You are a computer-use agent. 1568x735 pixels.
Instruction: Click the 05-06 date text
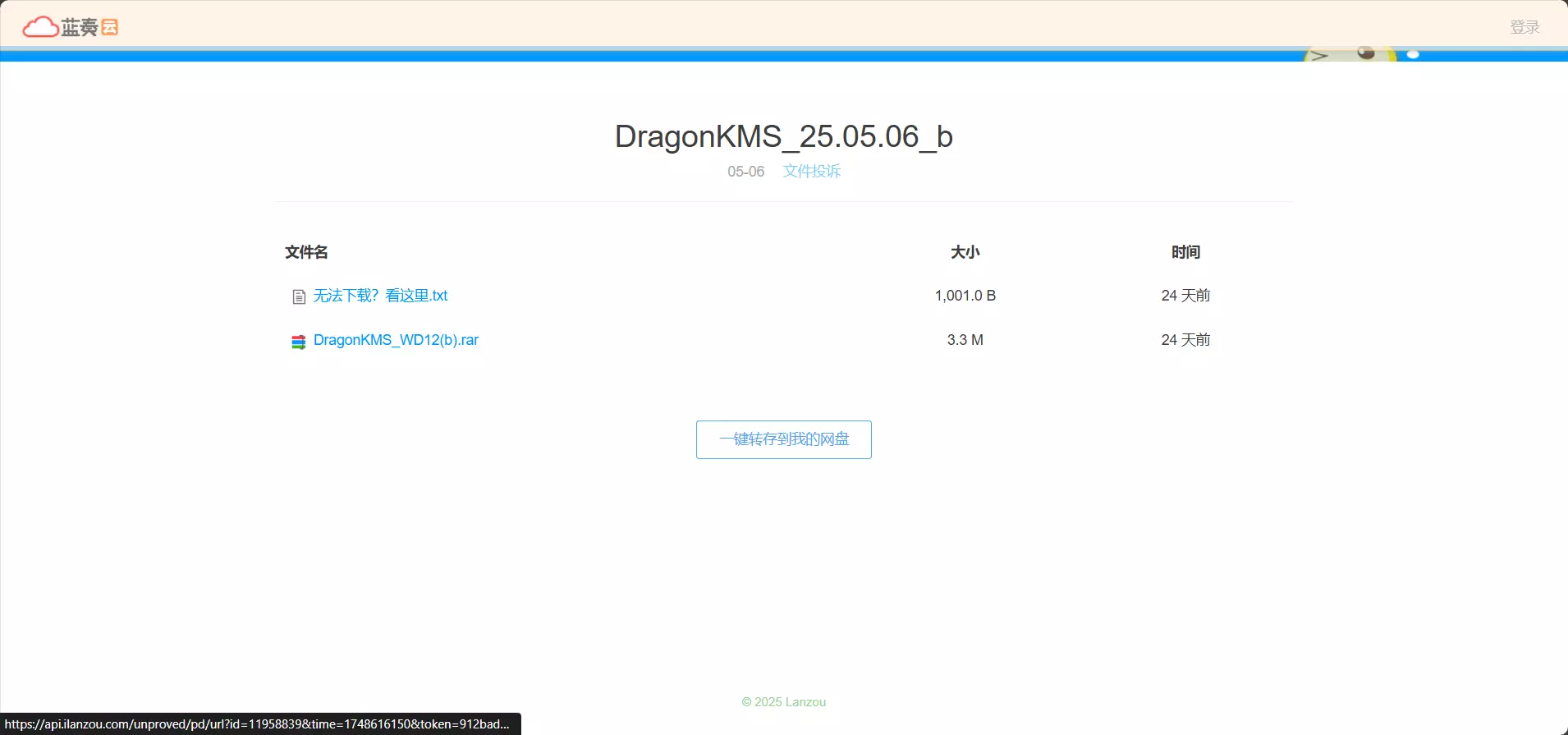pos(745,172)
